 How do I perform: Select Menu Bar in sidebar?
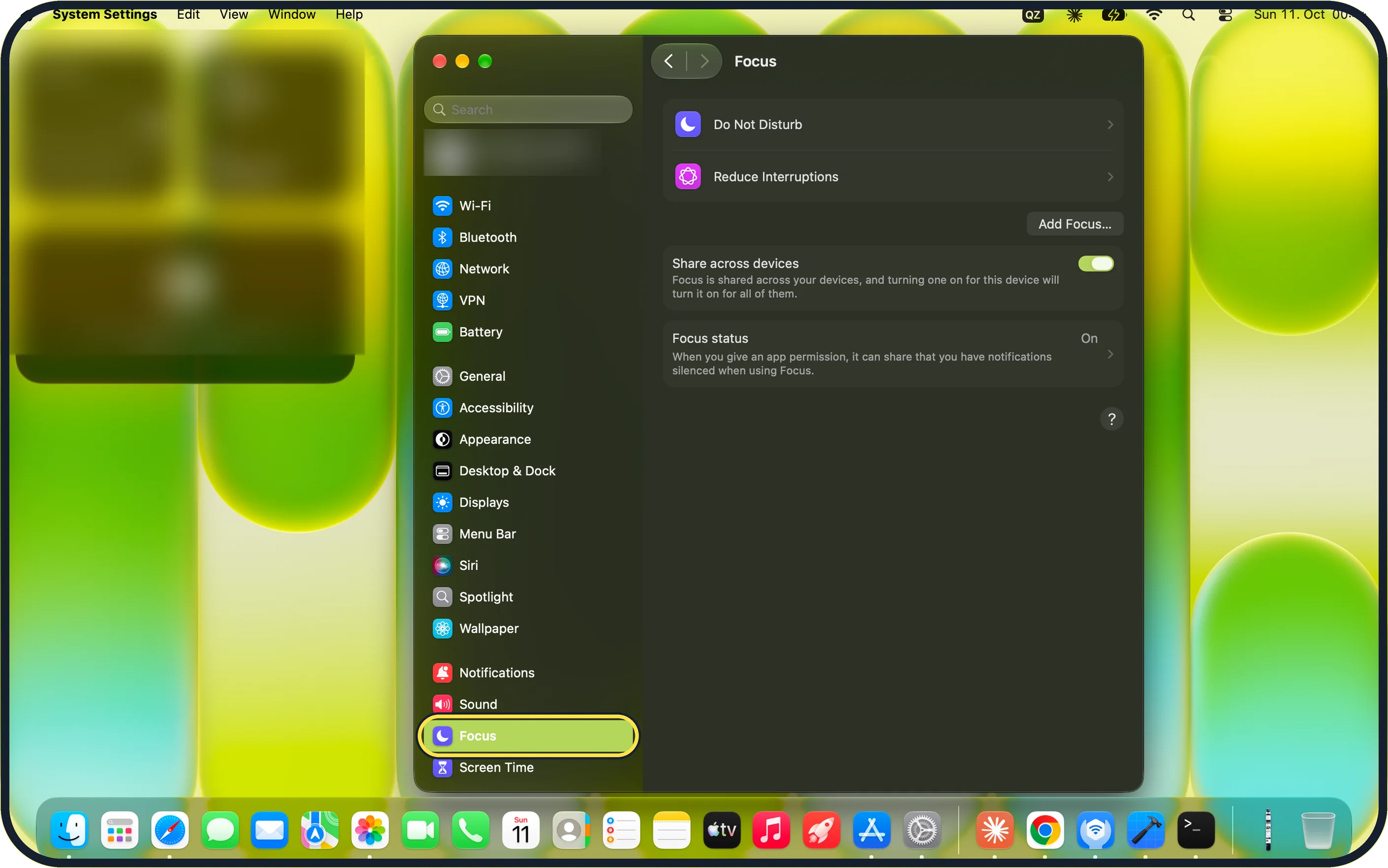[x=527, y=534]
